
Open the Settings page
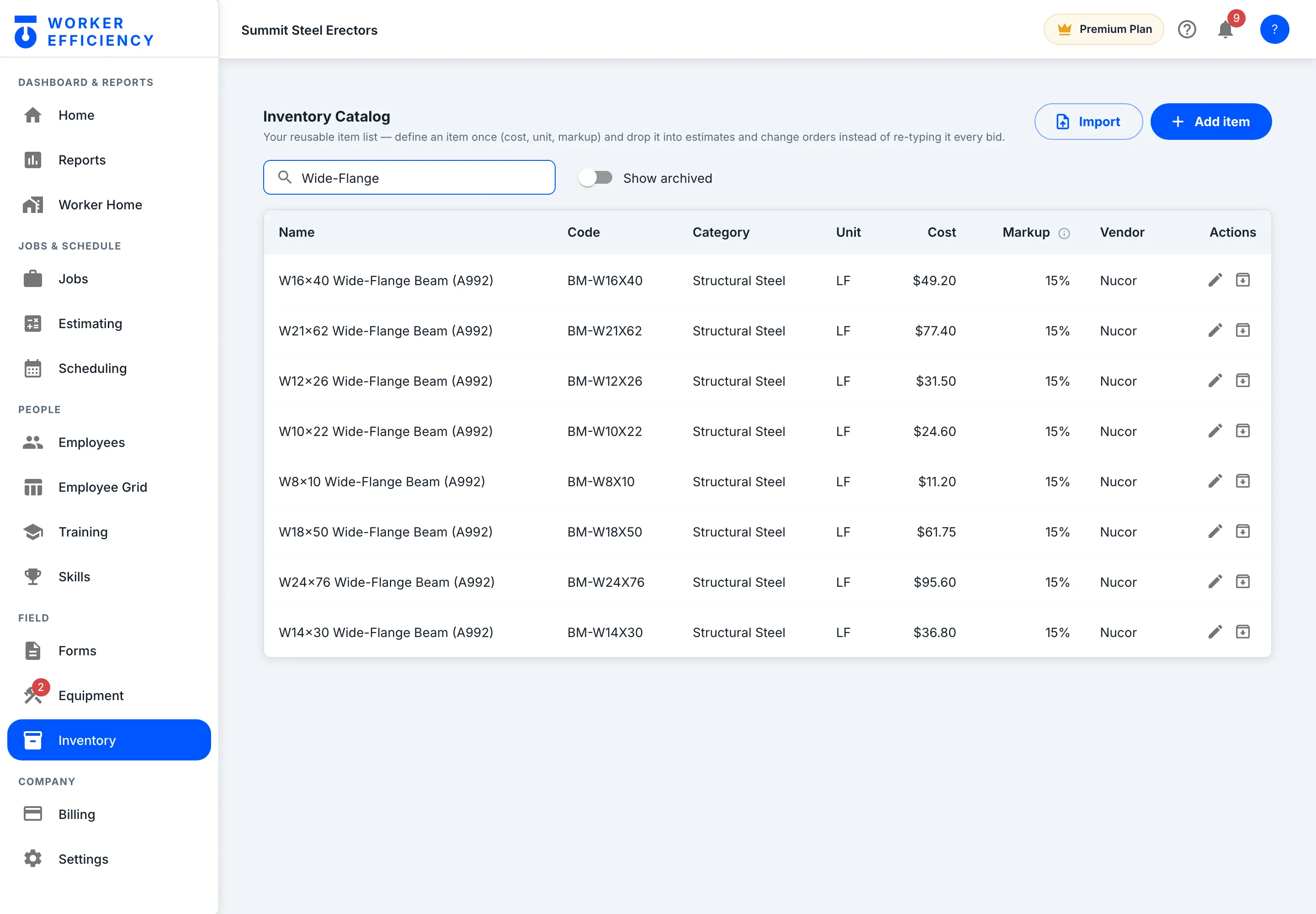click(x=109, y=858)
